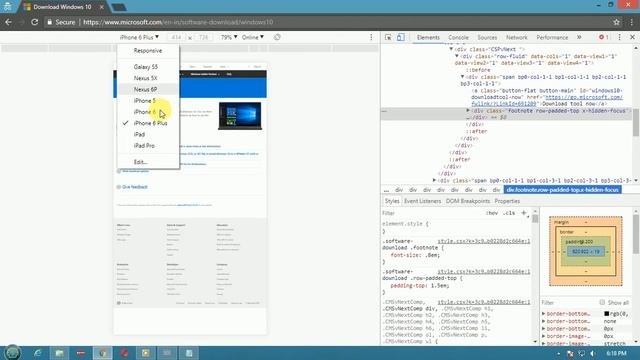The image size is (640, 360).
Task: Toggle the device toolbar icon in DevTools
Action: click(x=400, y=37)
